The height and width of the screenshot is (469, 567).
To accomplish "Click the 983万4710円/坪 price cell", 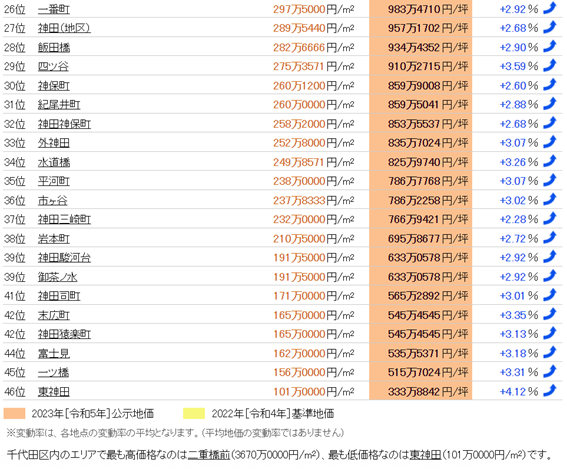I will click(421, 9).
